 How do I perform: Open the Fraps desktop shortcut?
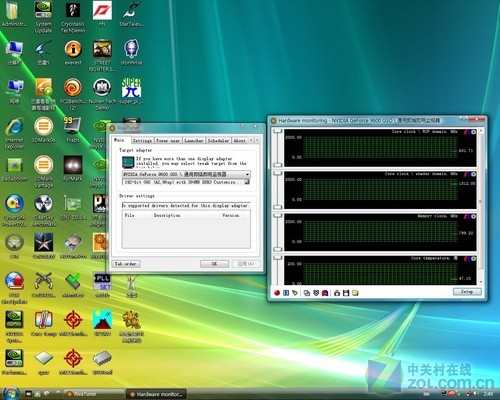(x=73, y=130)
